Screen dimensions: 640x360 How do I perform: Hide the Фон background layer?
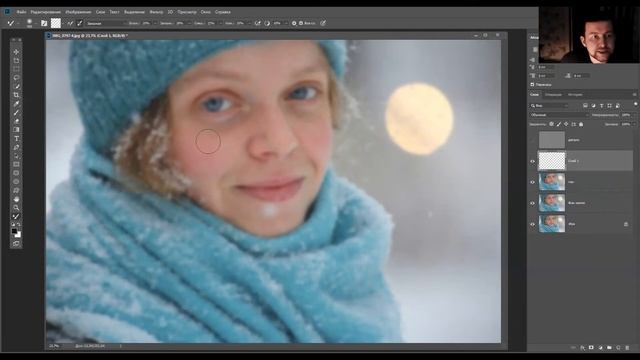pyautogui.click(x=532, y=224)
